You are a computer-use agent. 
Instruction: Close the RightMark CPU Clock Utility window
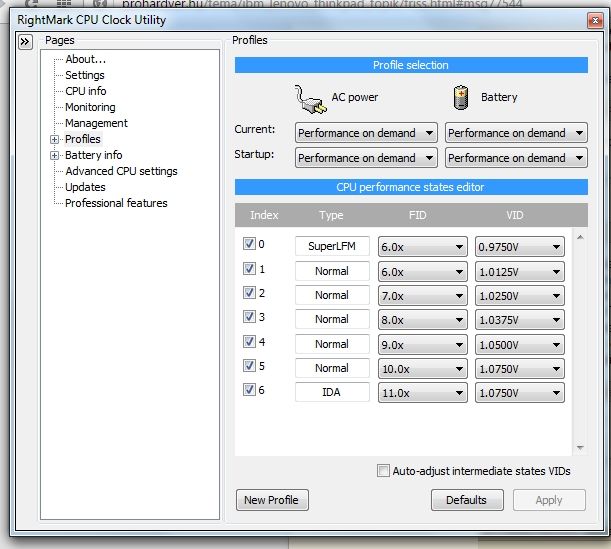coord(595,20)
